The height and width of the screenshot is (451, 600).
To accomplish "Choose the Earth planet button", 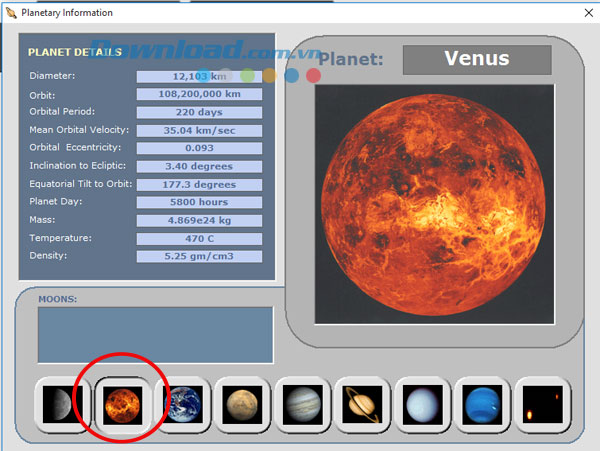I will point(182,405).
